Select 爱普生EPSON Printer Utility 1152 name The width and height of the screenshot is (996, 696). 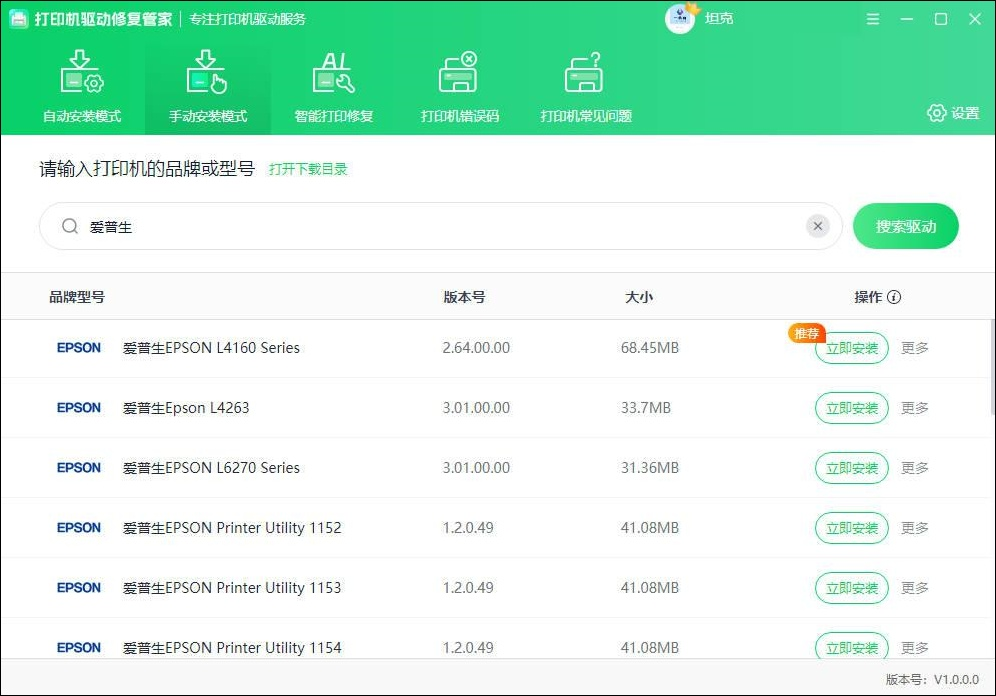pyautogui.click(x=232, y=528)
